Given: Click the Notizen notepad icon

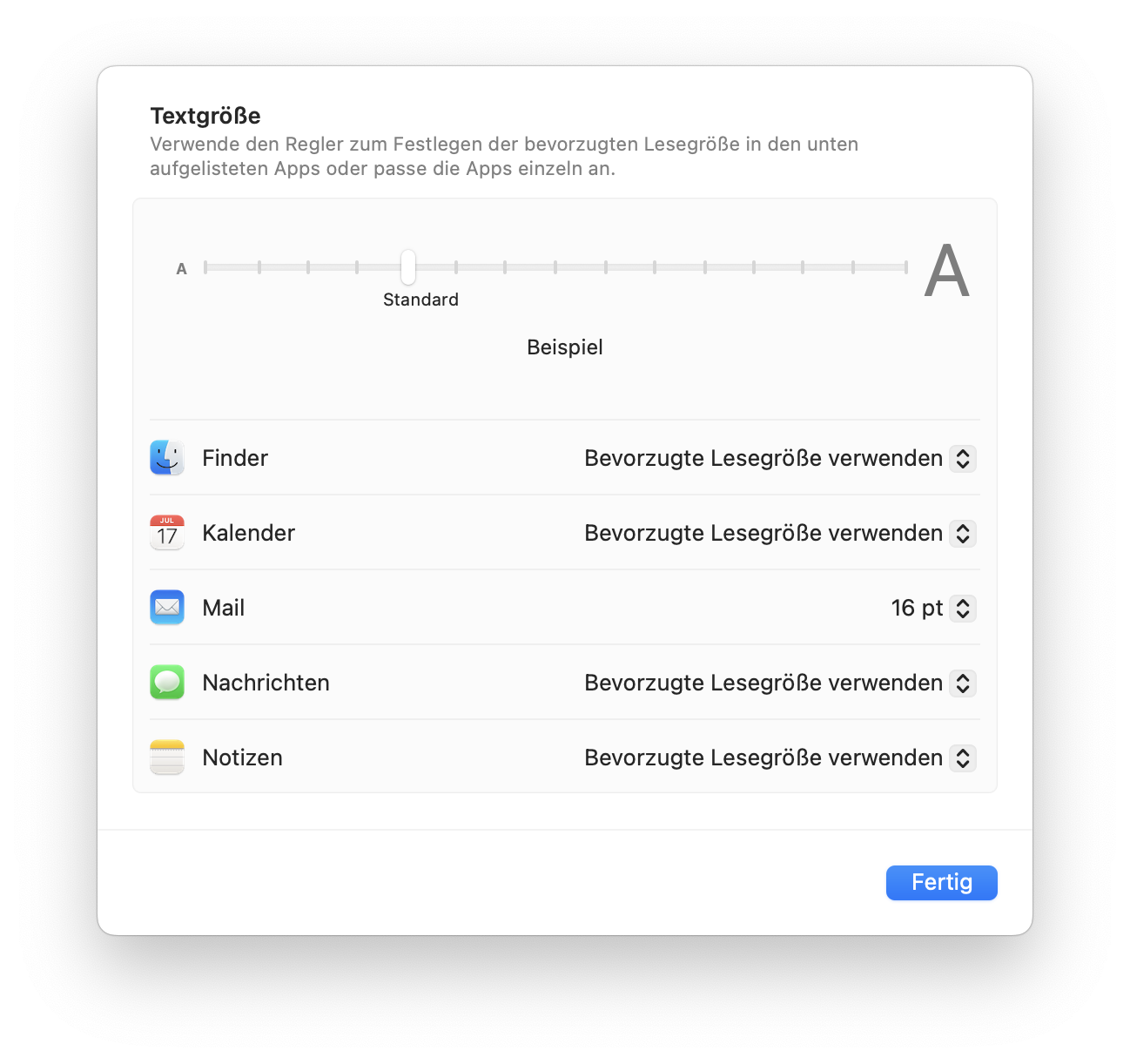Looking at the screenshot, I should pyautogui.click(x=167, y=758).
